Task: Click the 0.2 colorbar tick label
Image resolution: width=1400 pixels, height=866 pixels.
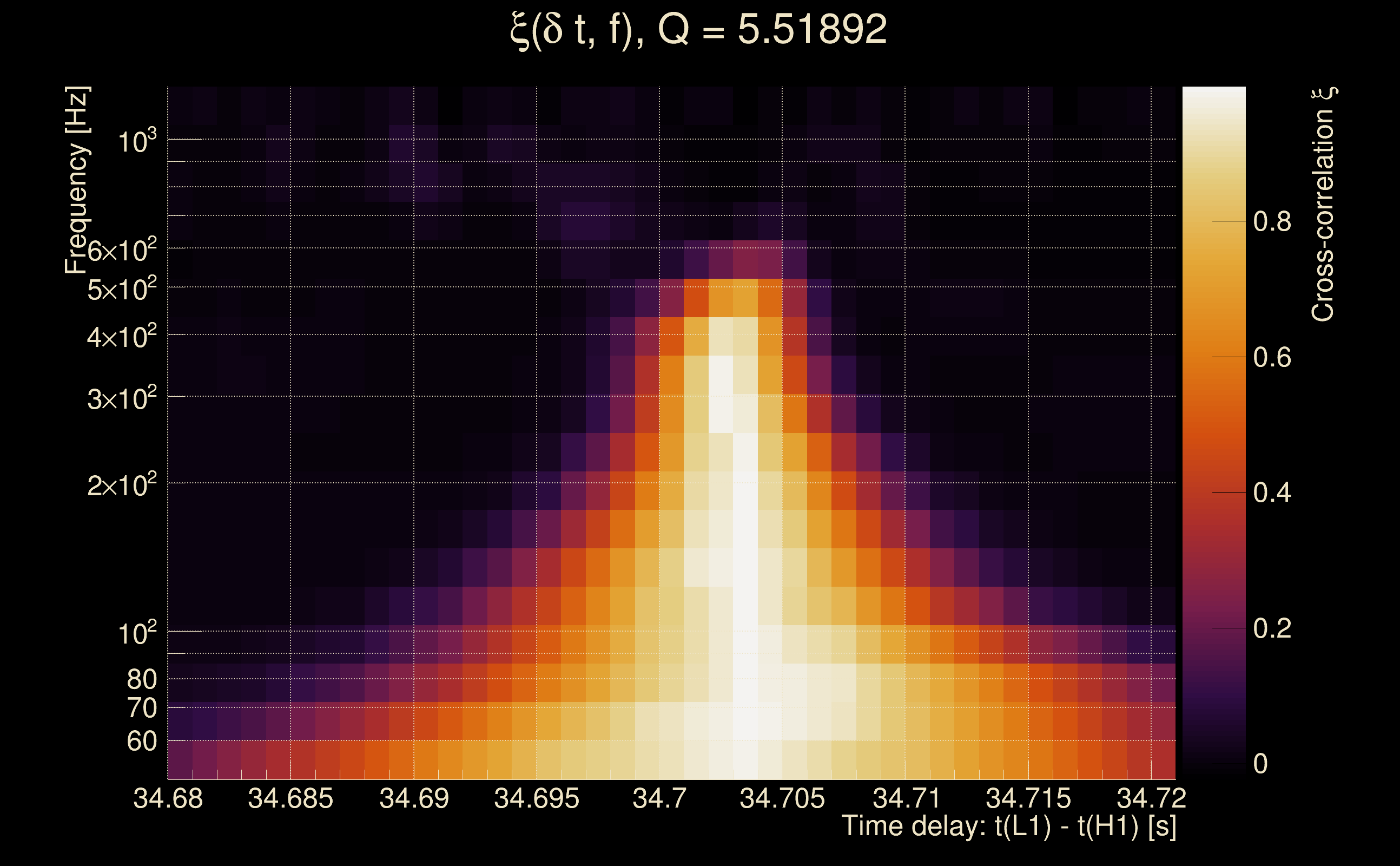Action: coord(1272,628)
